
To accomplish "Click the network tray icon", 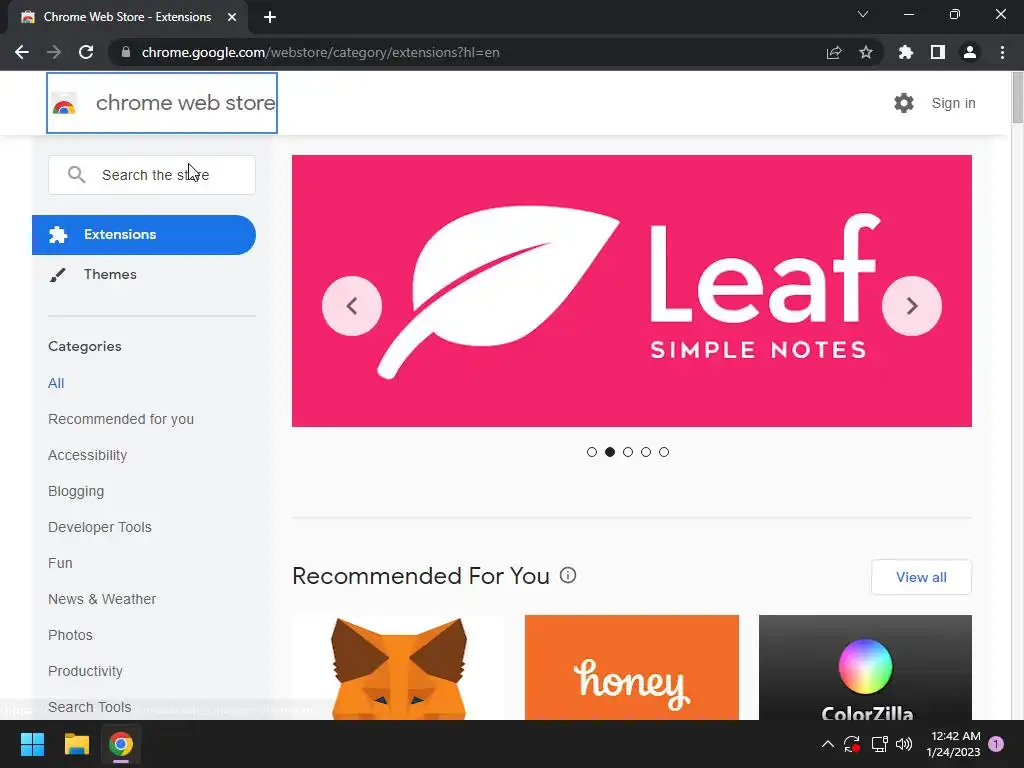I will (879, 744).
